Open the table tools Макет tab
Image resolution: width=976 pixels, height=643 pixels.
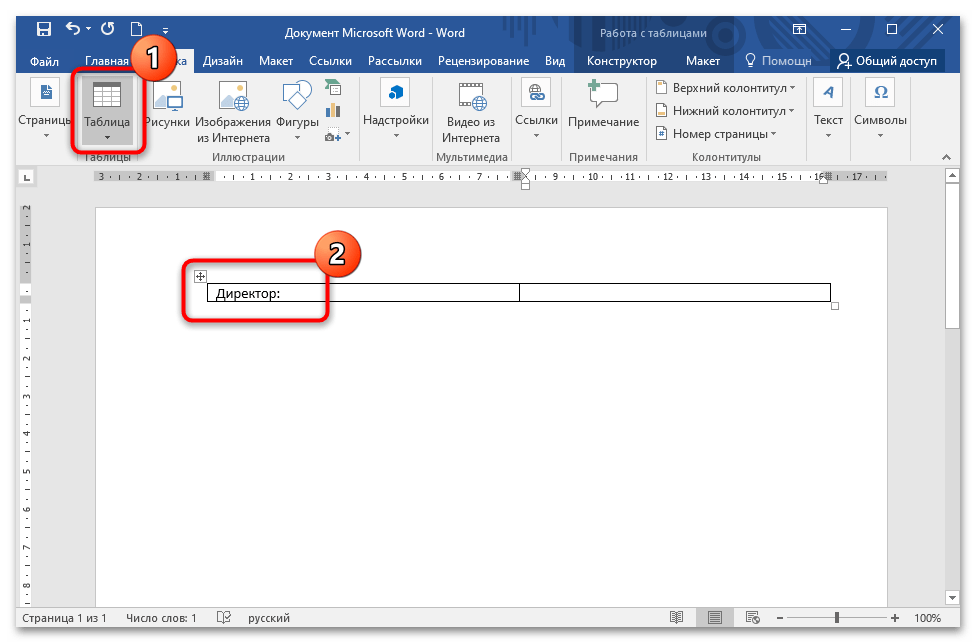pos(703,61)
